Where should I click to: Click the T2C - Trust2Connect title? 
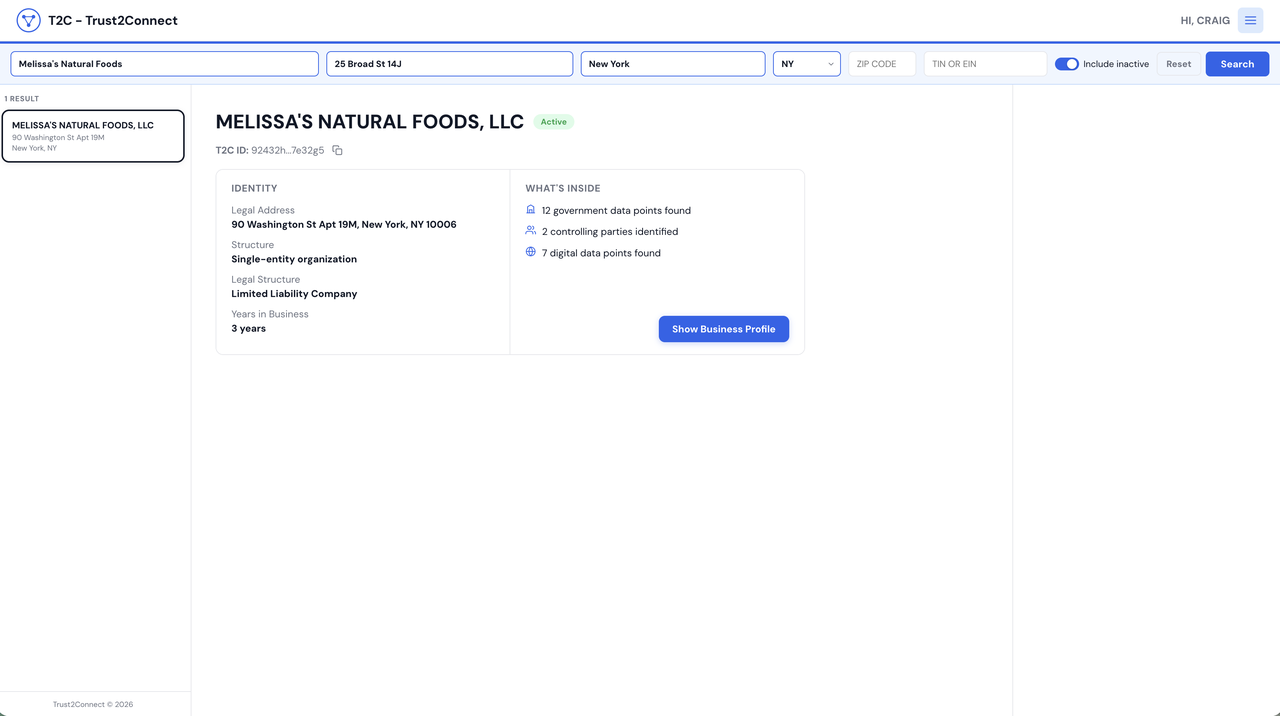point(113,20)
